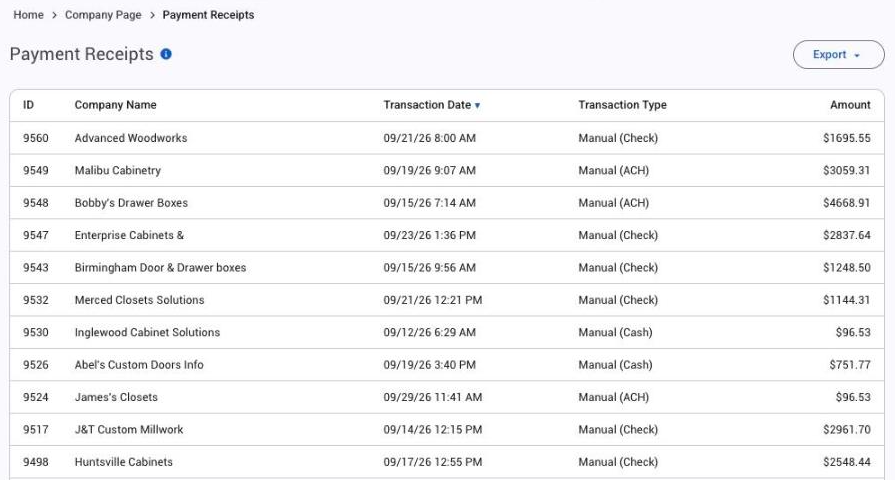Click date 09/21/26 12:21 PM
Image resolution: width=895 pixels, height=480 pixels.
(x=433, y=300)
